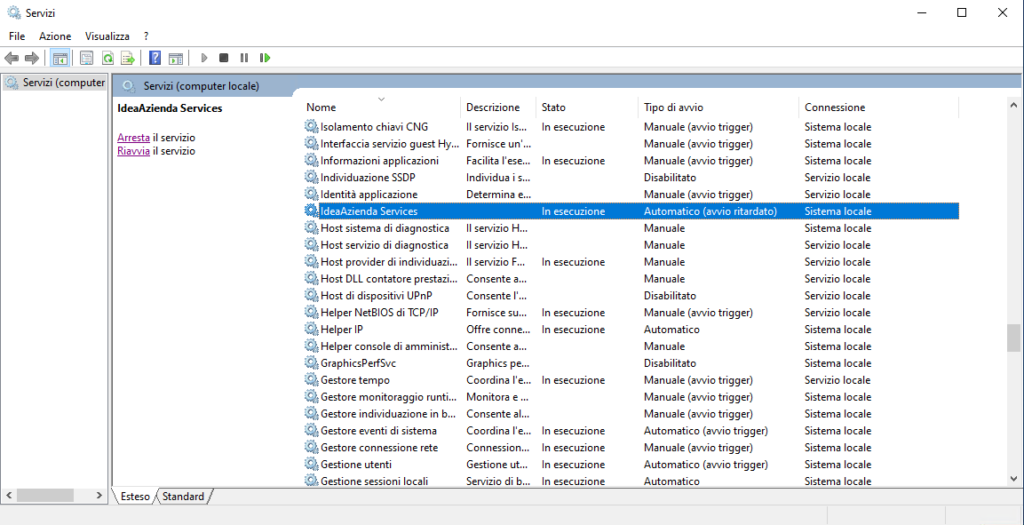Click Disabilitato cell in GraphicsPerfSvc row
Screen dimensions: 1024x525
[670, 363]
